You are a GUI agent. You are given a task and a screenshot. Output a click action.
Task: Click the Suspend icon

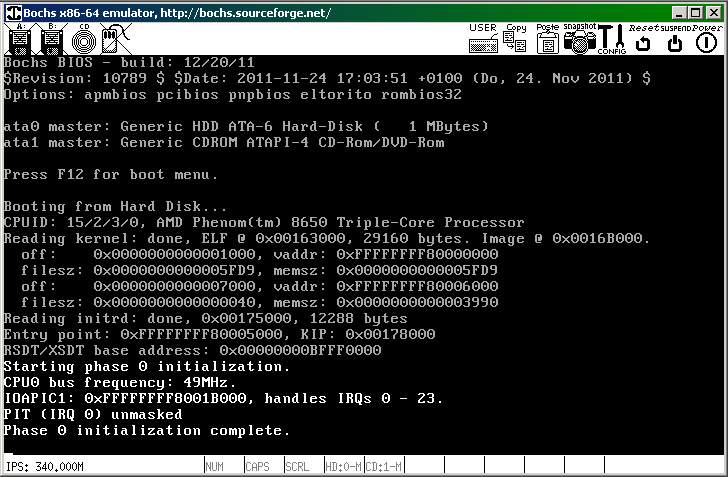(x=675, y=38)
